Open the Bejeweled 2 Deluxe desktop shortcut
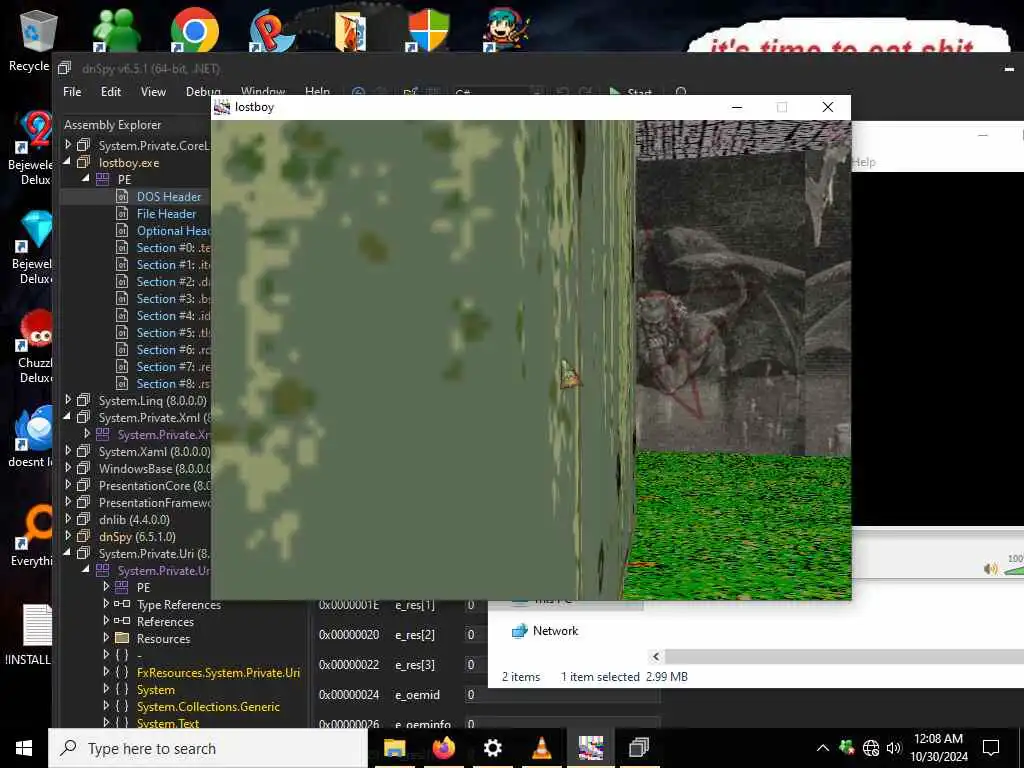Viewport: 1024px width, 768px height. pyautogui.click(x=34, y=149)
